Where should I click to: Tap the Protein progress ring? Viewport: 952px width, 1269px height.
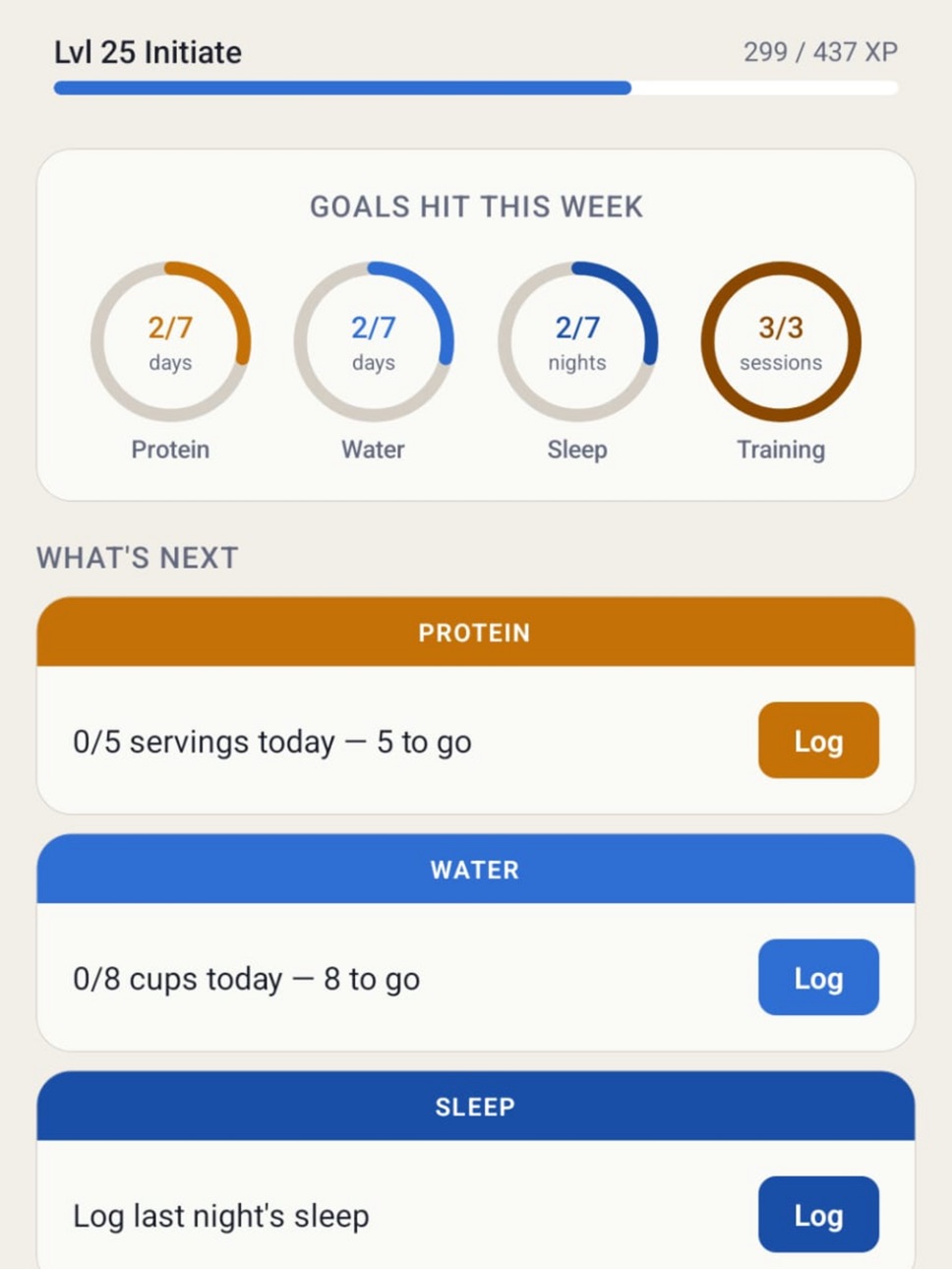[x=170, y=341]
